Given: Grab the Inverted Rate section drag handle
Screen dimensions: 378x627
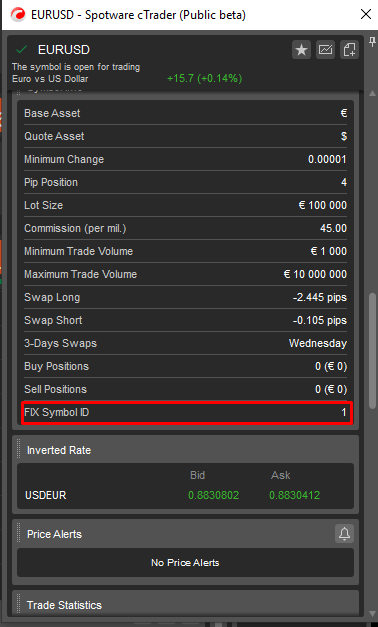Looking at the screenshot, I should [x=19, y=449].
